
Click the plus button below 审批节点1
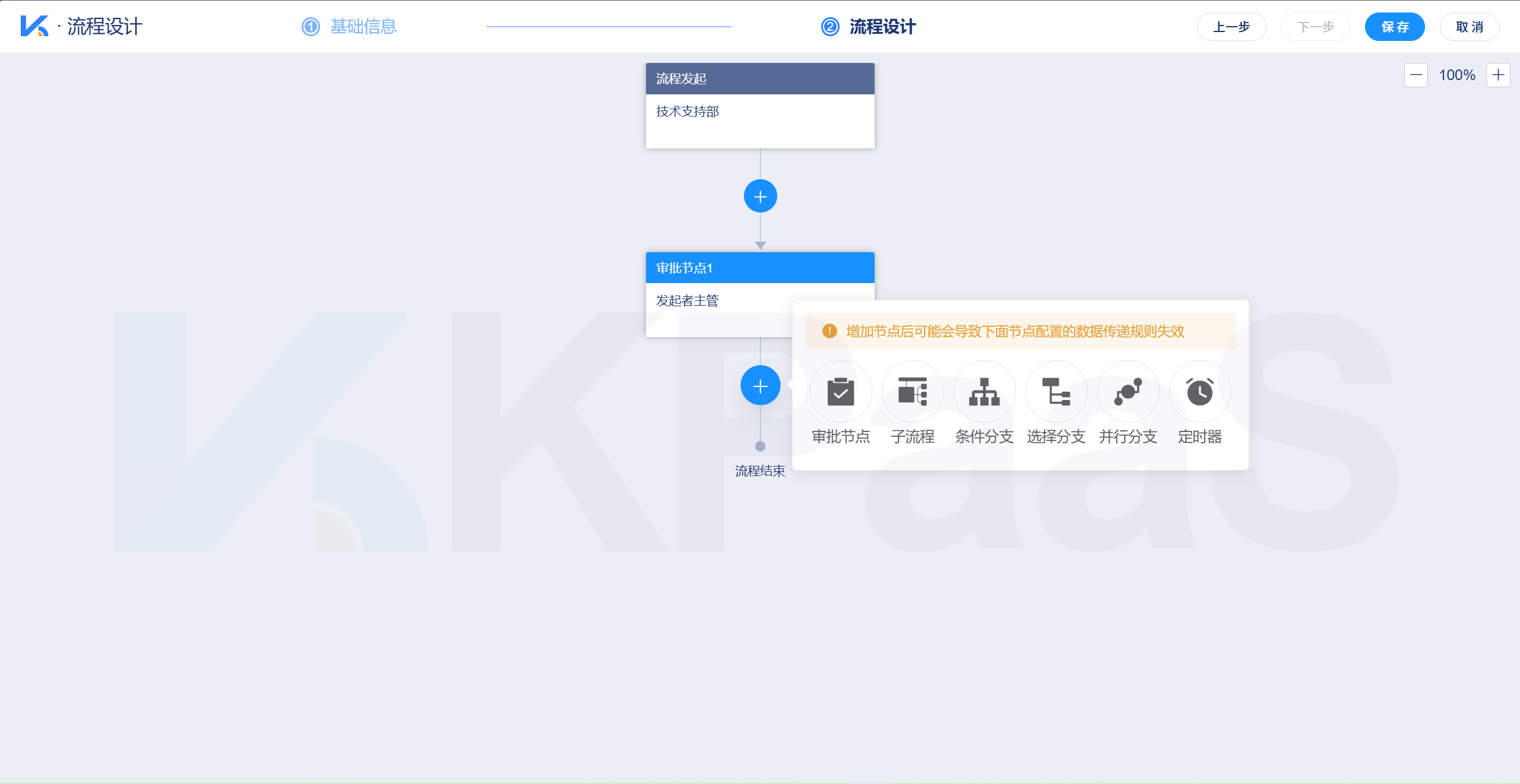tap(761, 386)
